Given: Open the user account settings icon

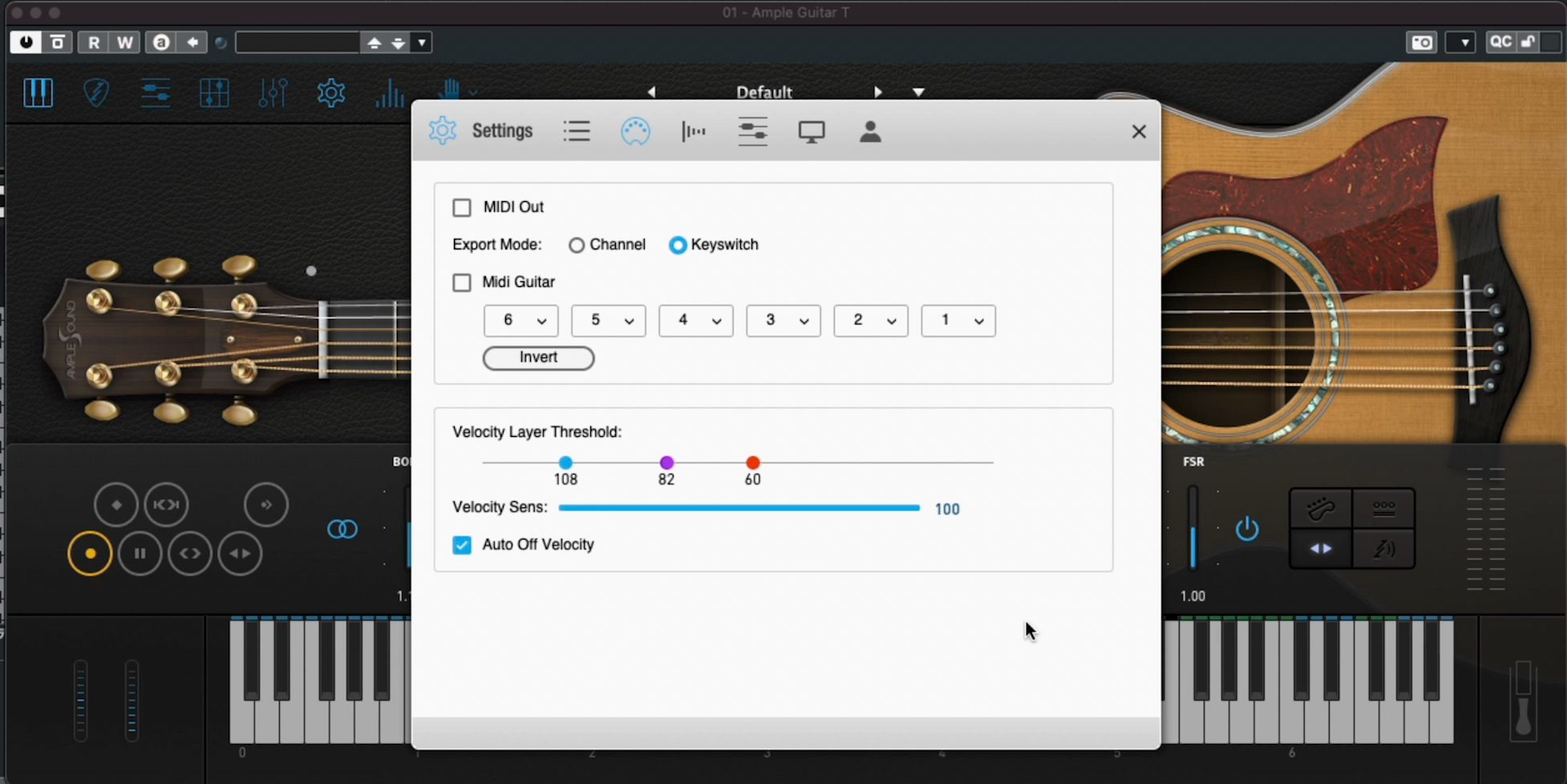Looking at the screenshot, I should (870, 131).
